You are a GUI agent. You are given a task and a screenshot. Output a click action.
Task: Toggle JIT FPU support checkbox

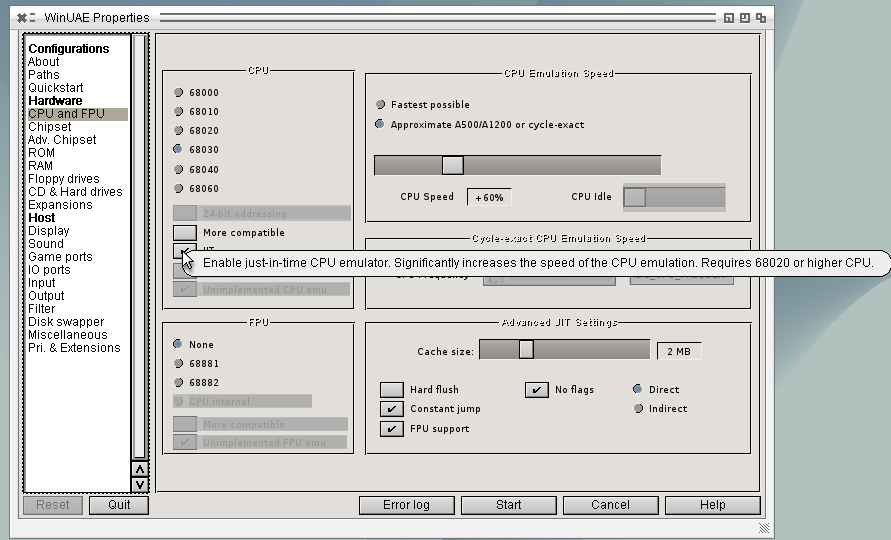392,429
